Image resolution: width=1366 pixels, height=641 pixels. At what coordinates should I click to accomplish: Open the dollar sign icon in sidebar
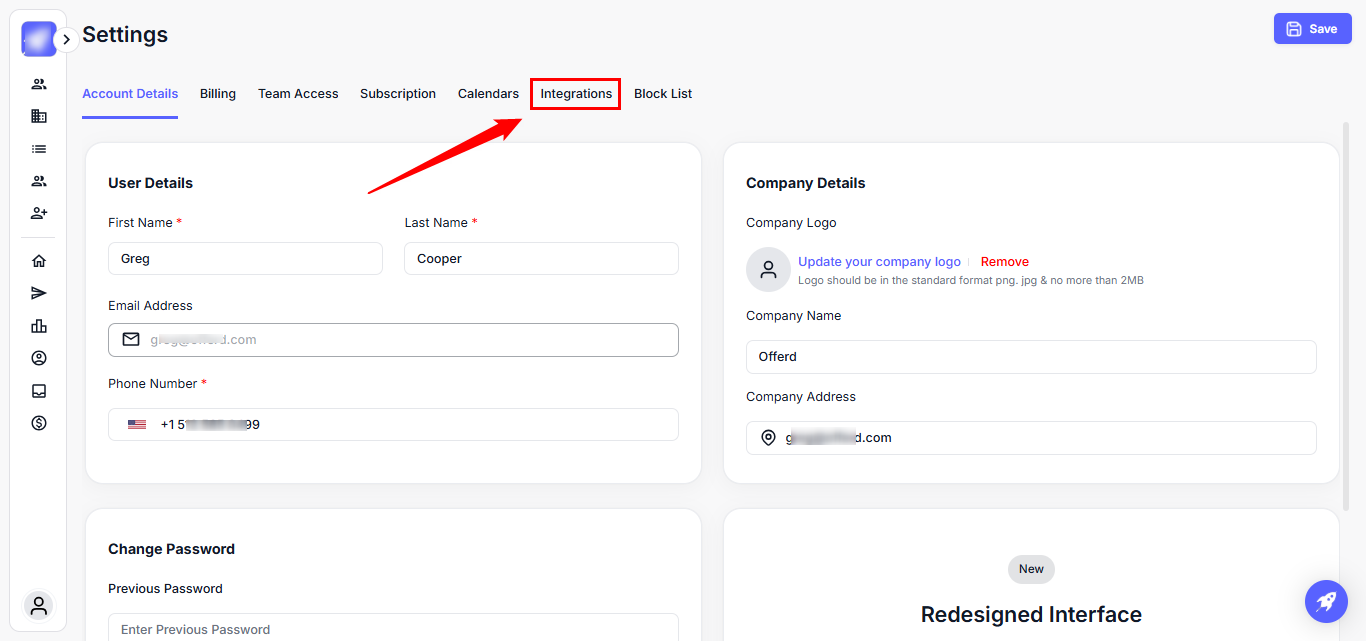[x=39, y=423]
